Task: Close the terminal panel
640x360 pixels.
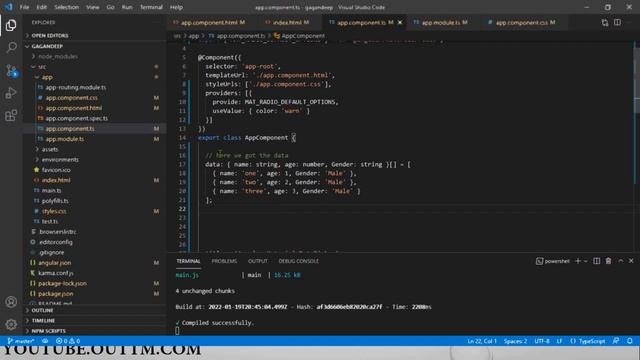Action: 631,261
